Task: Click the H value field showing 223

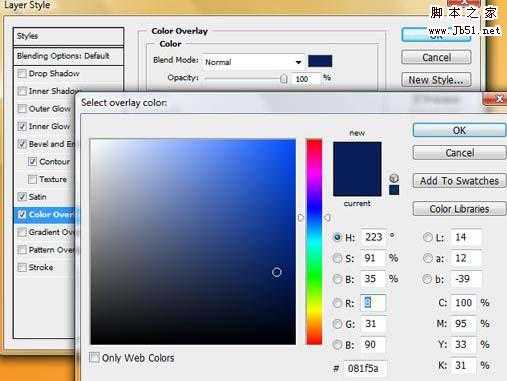Action: (x=374, y=237)
